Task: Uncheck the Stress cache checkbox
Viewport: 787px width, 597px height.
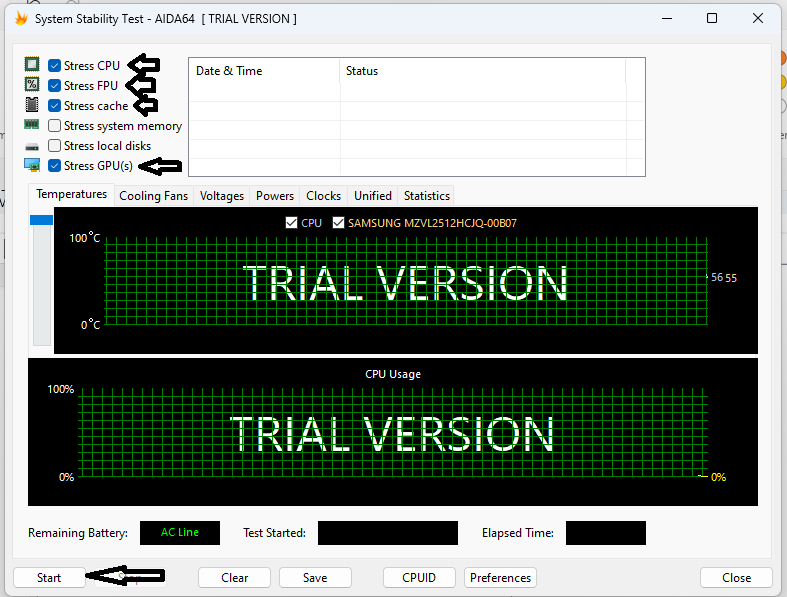Action: click(54, 106)
